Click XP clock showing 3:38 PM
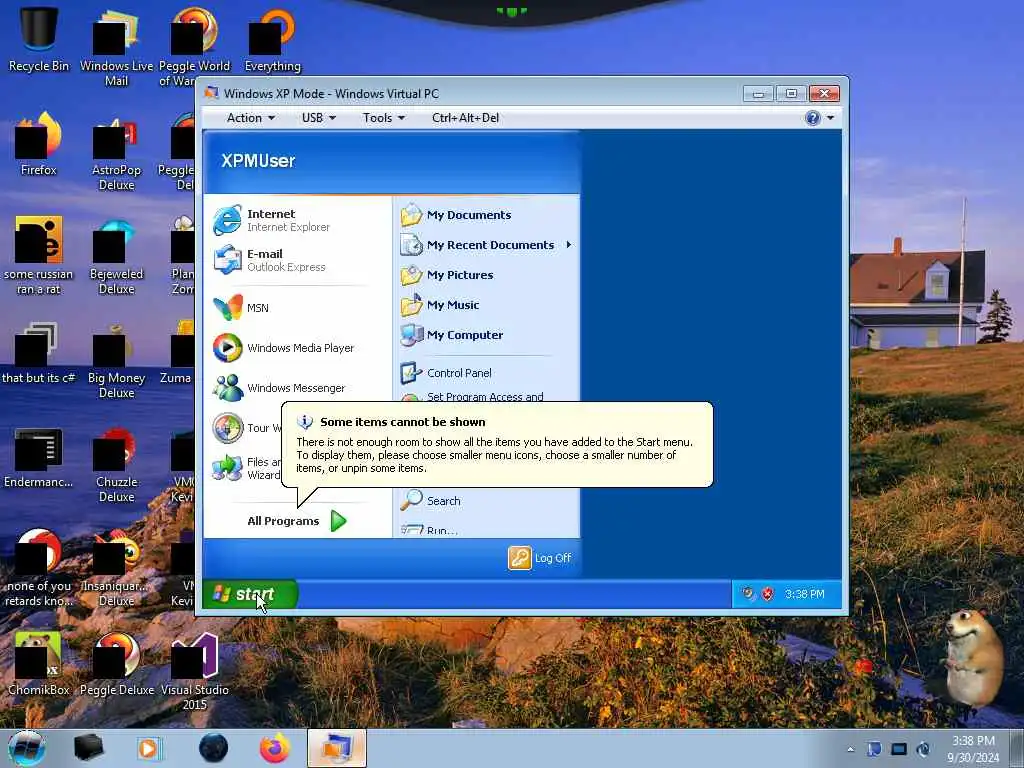Viewport: 1024px width, 768px height. pos(805,594)
